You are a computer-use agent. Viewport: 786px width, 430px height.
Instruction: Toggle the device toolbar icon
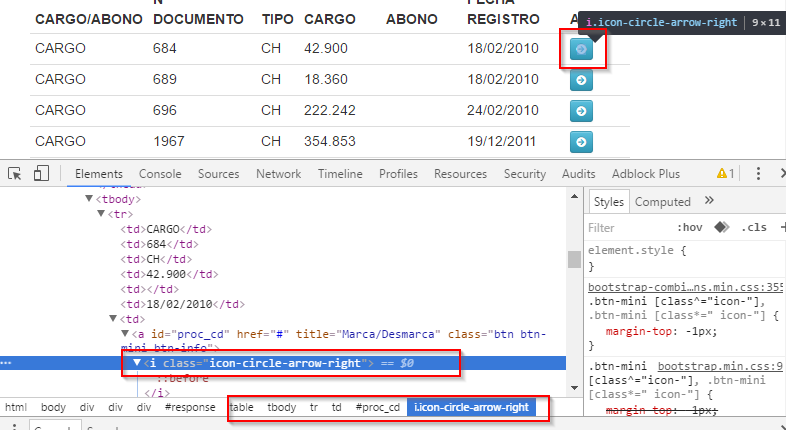(41, 174)
